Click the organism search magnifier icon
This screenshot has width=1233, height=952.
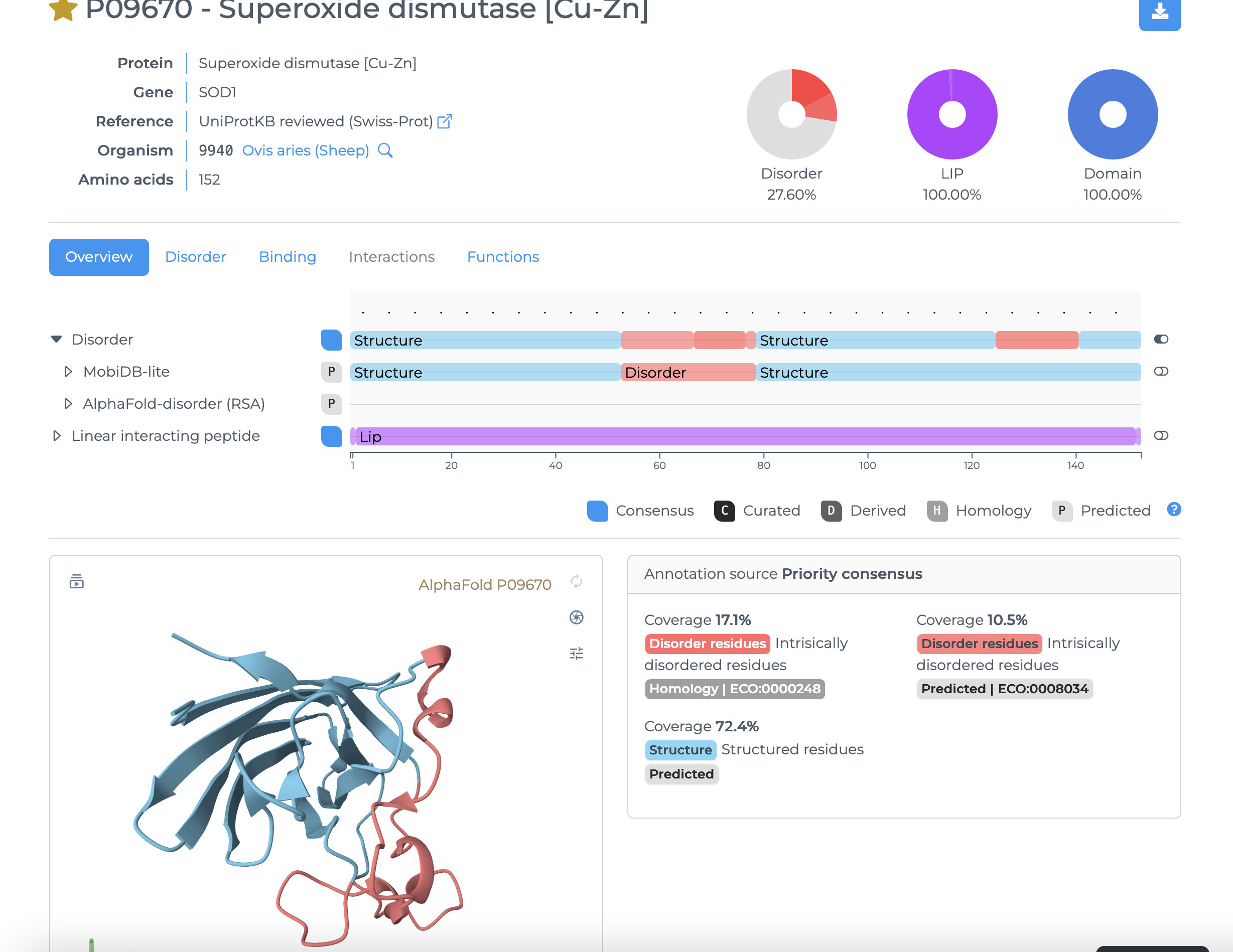point(385,150)
